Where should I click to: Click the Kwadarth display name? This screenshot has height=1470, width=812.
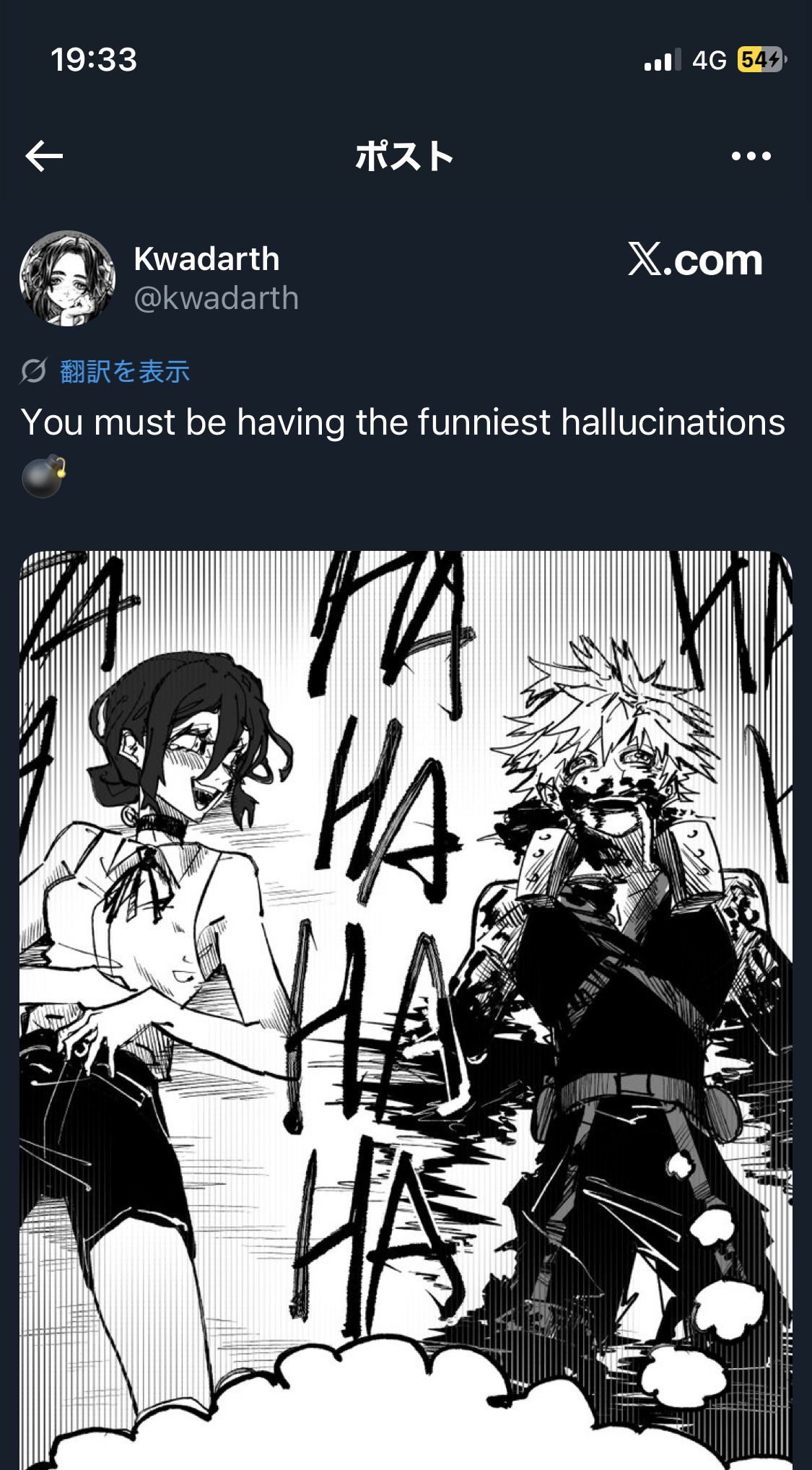pyautogui.click(x=206, y=258)
